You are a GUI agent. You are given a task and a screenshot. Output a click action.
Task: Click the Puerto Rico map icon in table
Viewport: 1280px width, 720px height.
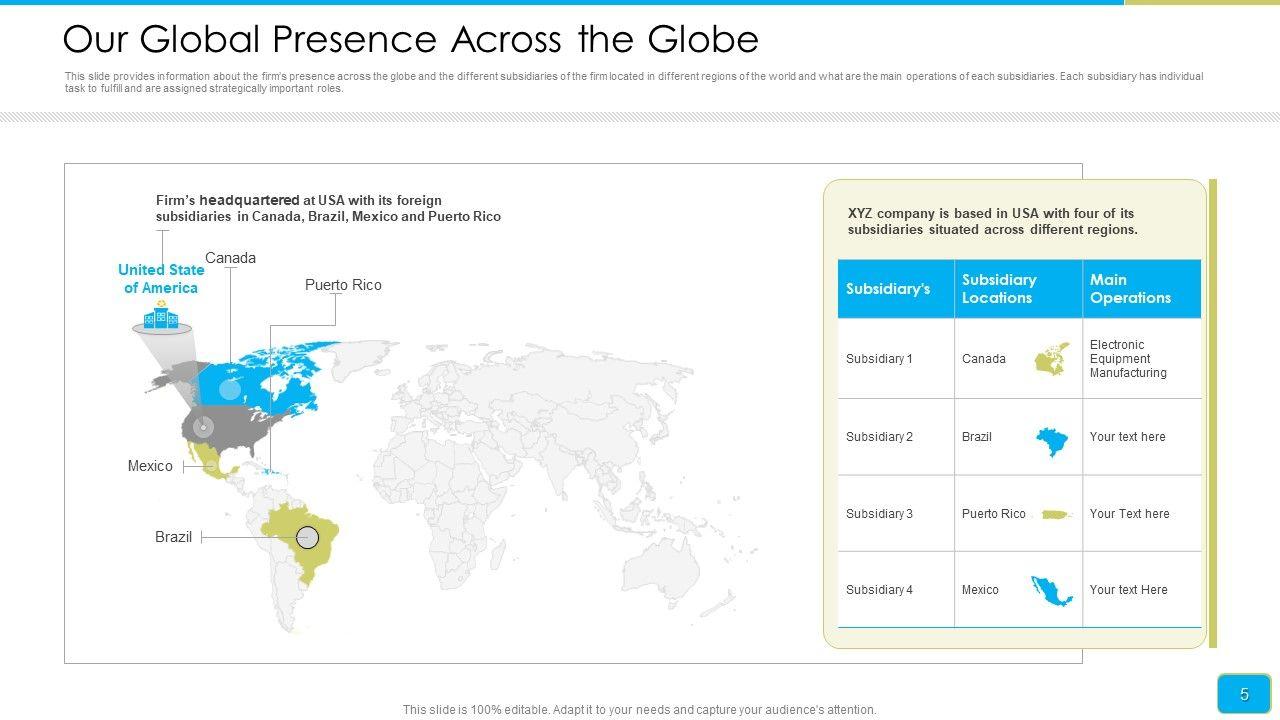point(1056,515)
